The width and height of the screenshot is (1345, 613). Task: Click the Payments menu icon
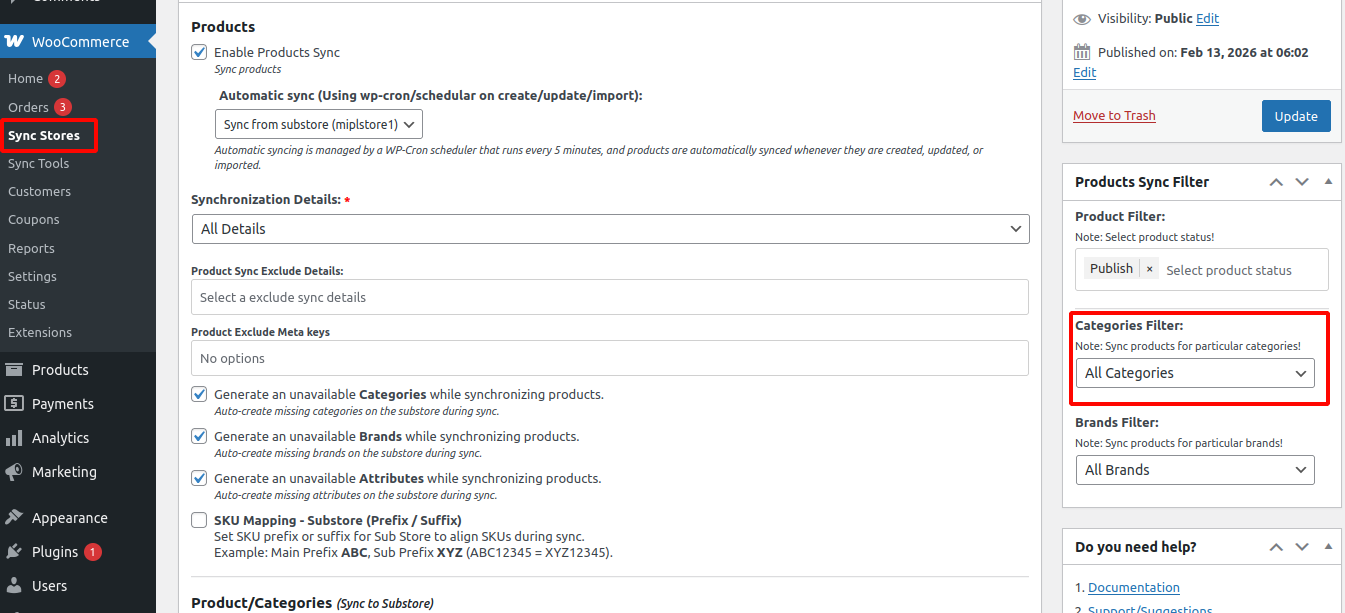(14, 404)
